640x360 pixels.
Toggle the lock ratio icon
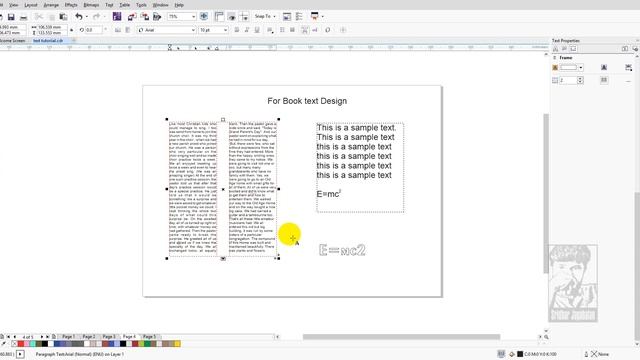pyautogui.click(x=72, y=30)
